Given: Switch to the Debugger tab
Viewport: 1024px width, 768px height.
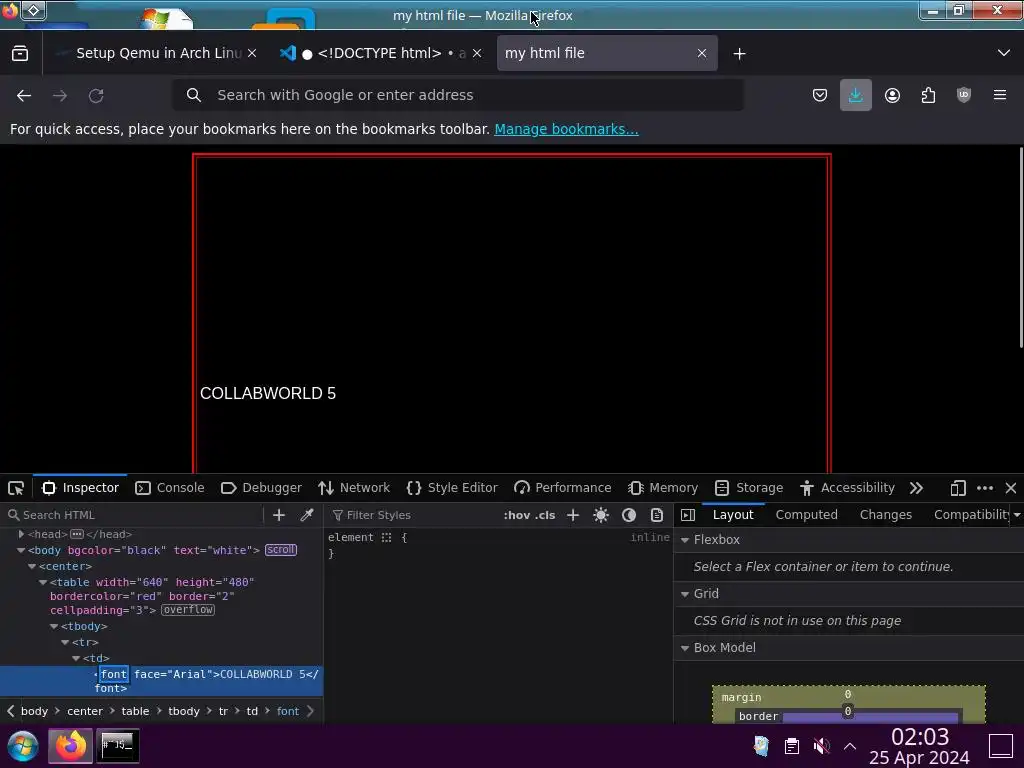Looking at the screenshot, I should (x=261, y=488).
